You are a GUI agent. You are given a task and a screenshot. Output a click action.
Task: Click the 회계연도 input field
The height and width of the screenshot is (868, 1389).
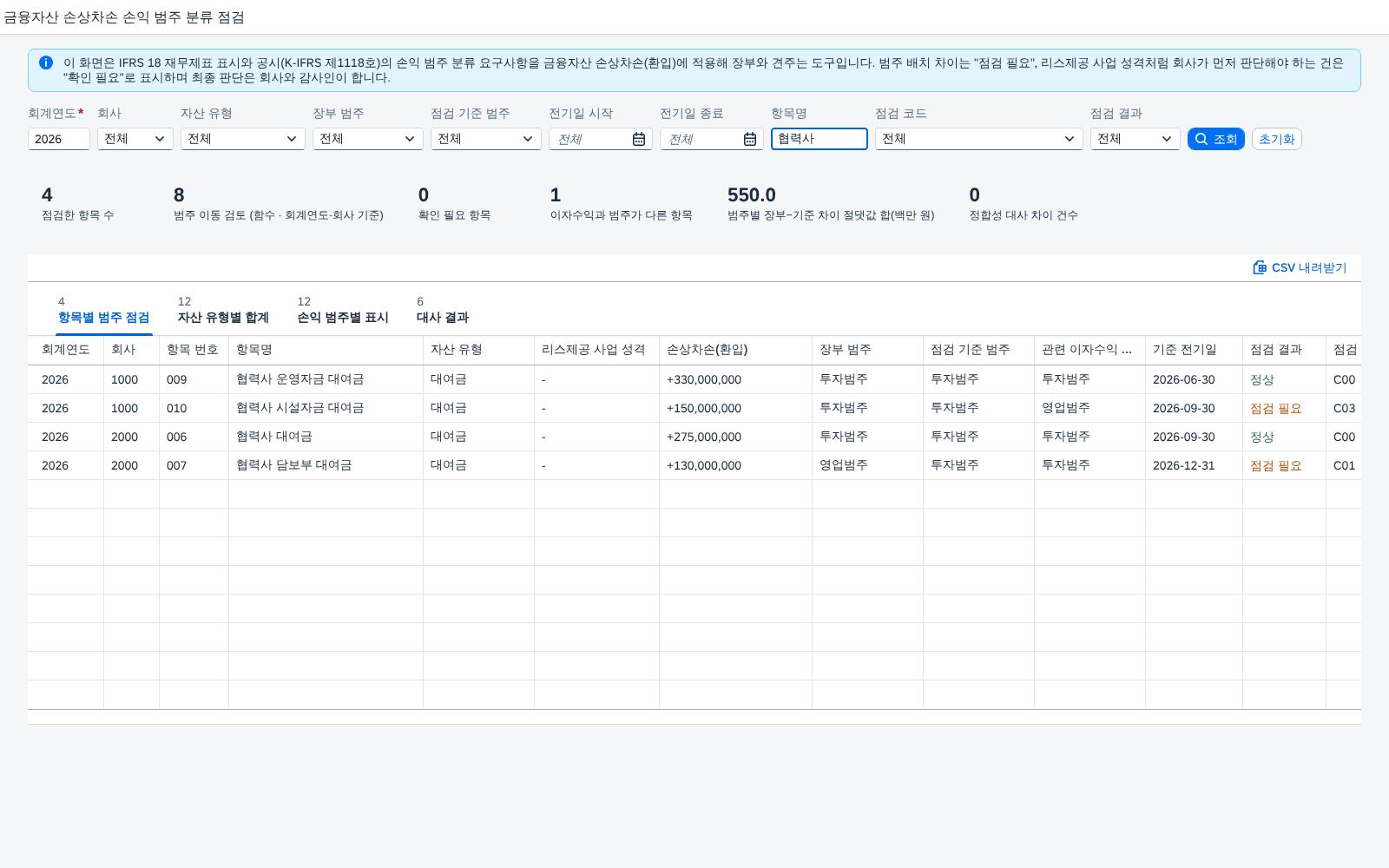pyautogui.click(x=59, y=139)
